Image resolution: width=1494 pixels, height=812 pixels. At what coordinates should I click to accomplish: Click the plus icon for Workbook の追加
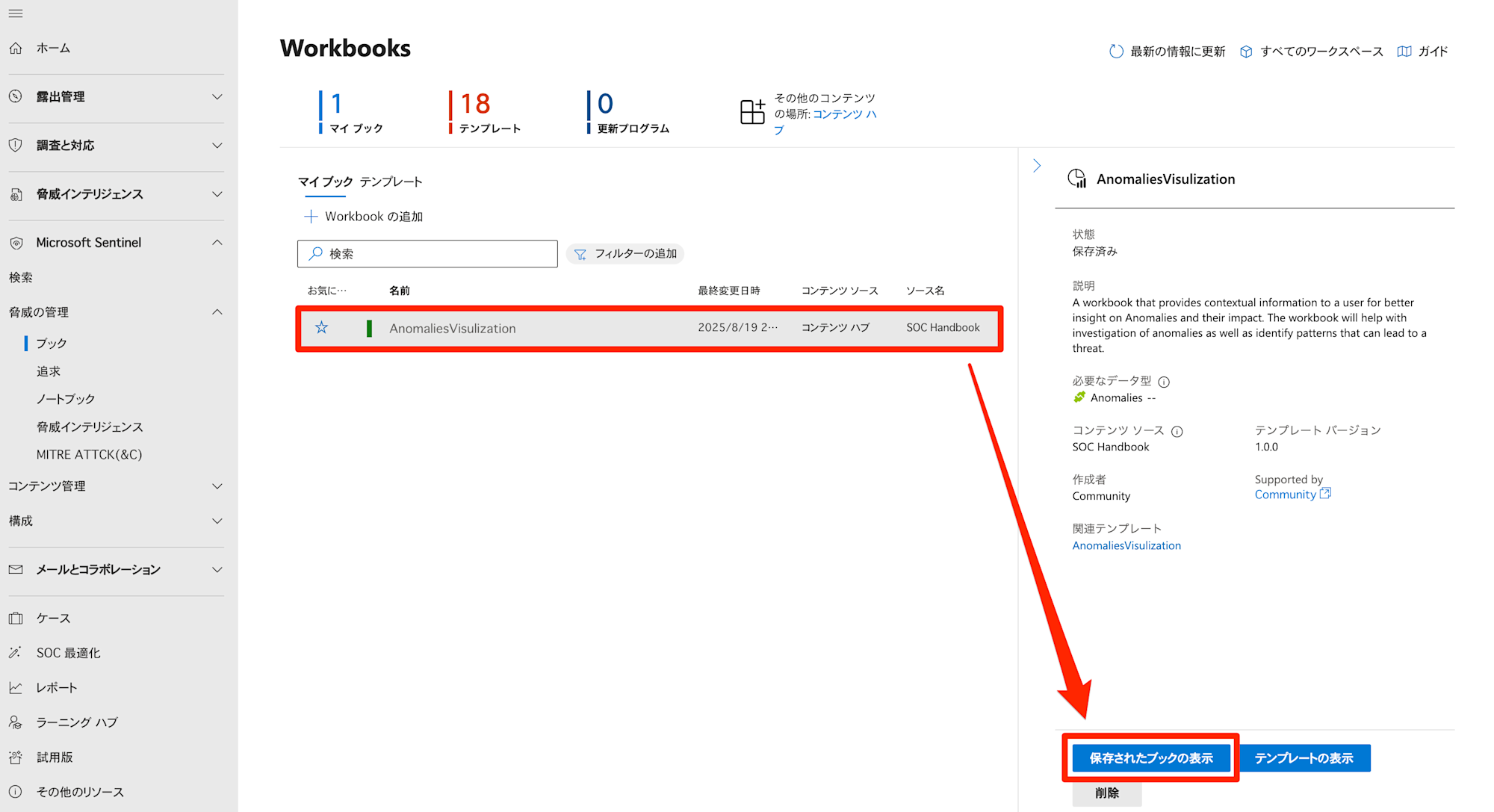[x=311, y=217]
